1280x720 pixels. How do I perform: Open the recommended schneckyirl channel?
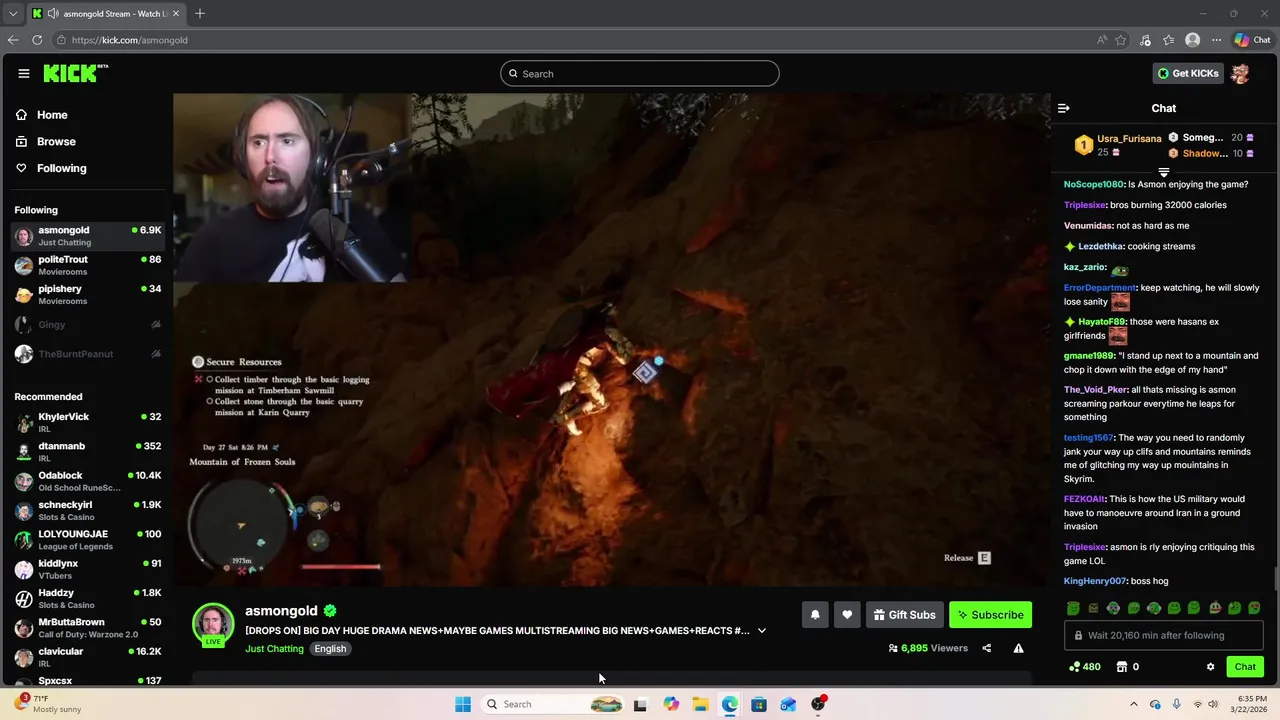[87, 510]
